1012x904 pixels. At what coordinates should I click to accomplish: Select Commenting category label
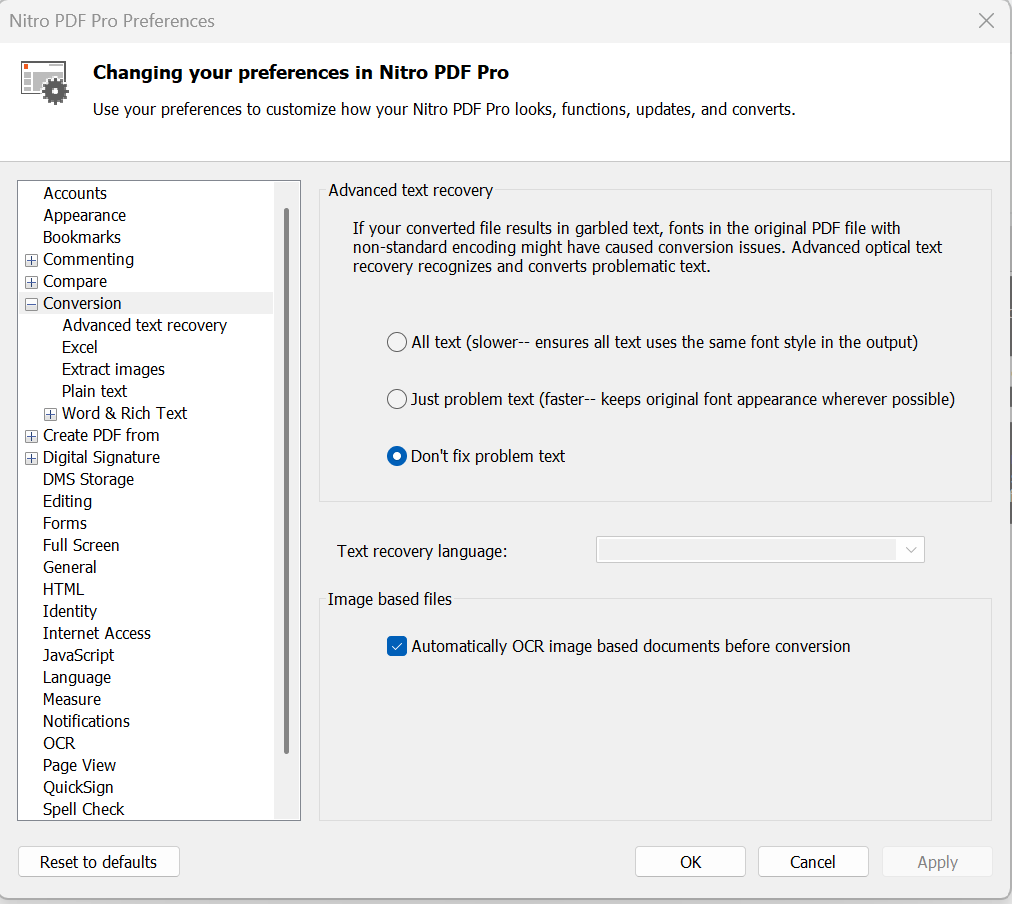click(x=88, y=259)
